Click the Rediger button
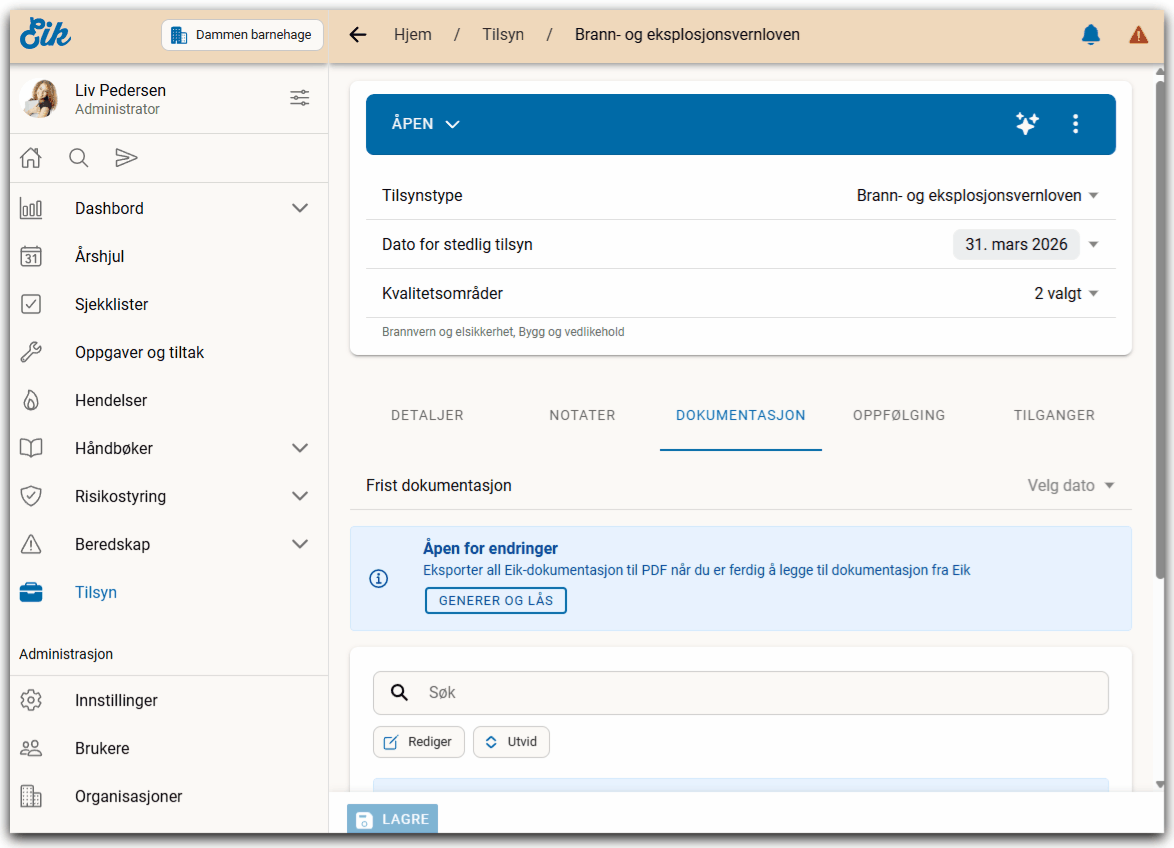This screenshot has width=1174, height=848. click(419, 742)
